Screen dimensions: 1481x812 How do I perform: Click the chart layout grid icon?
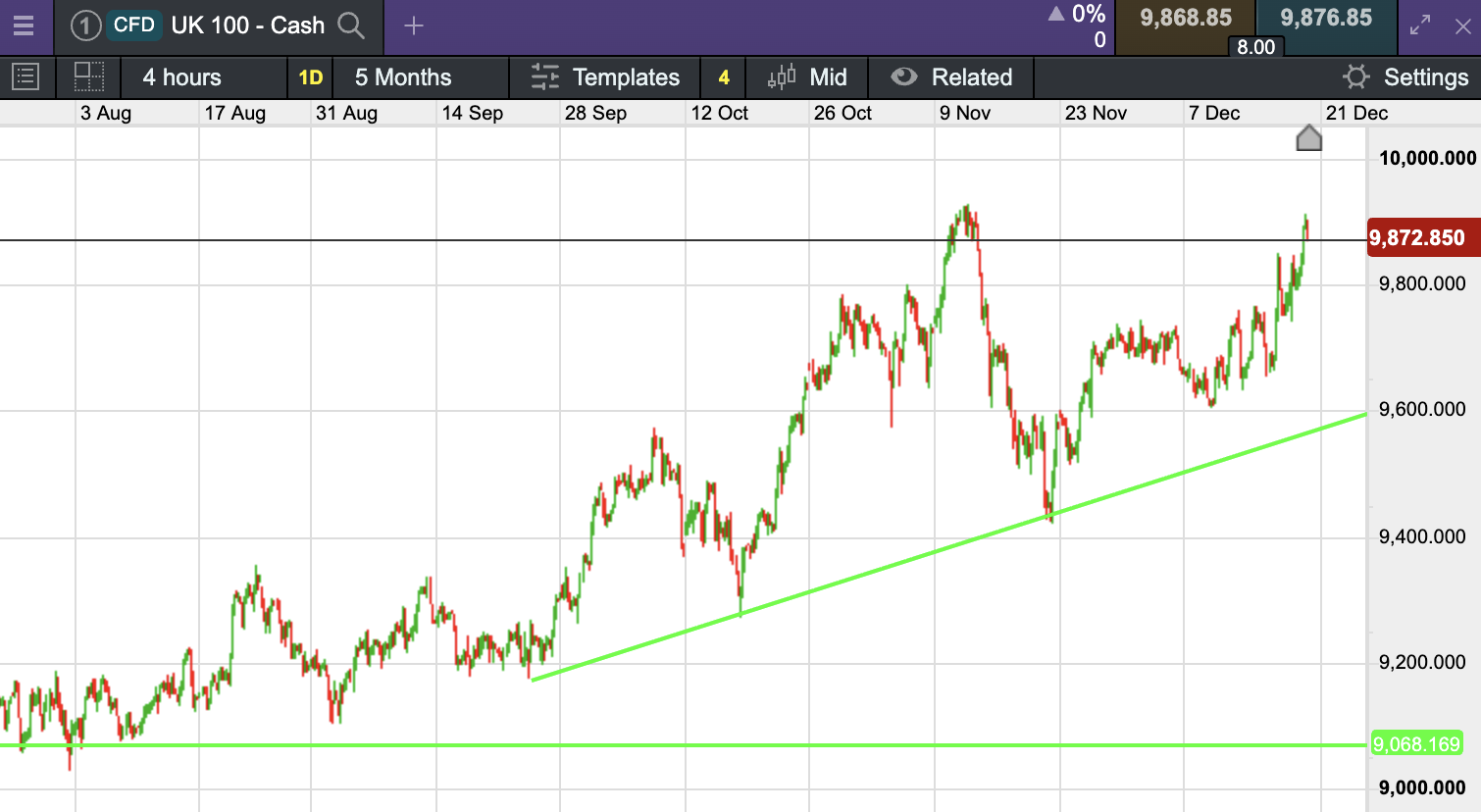click(89, 77)
